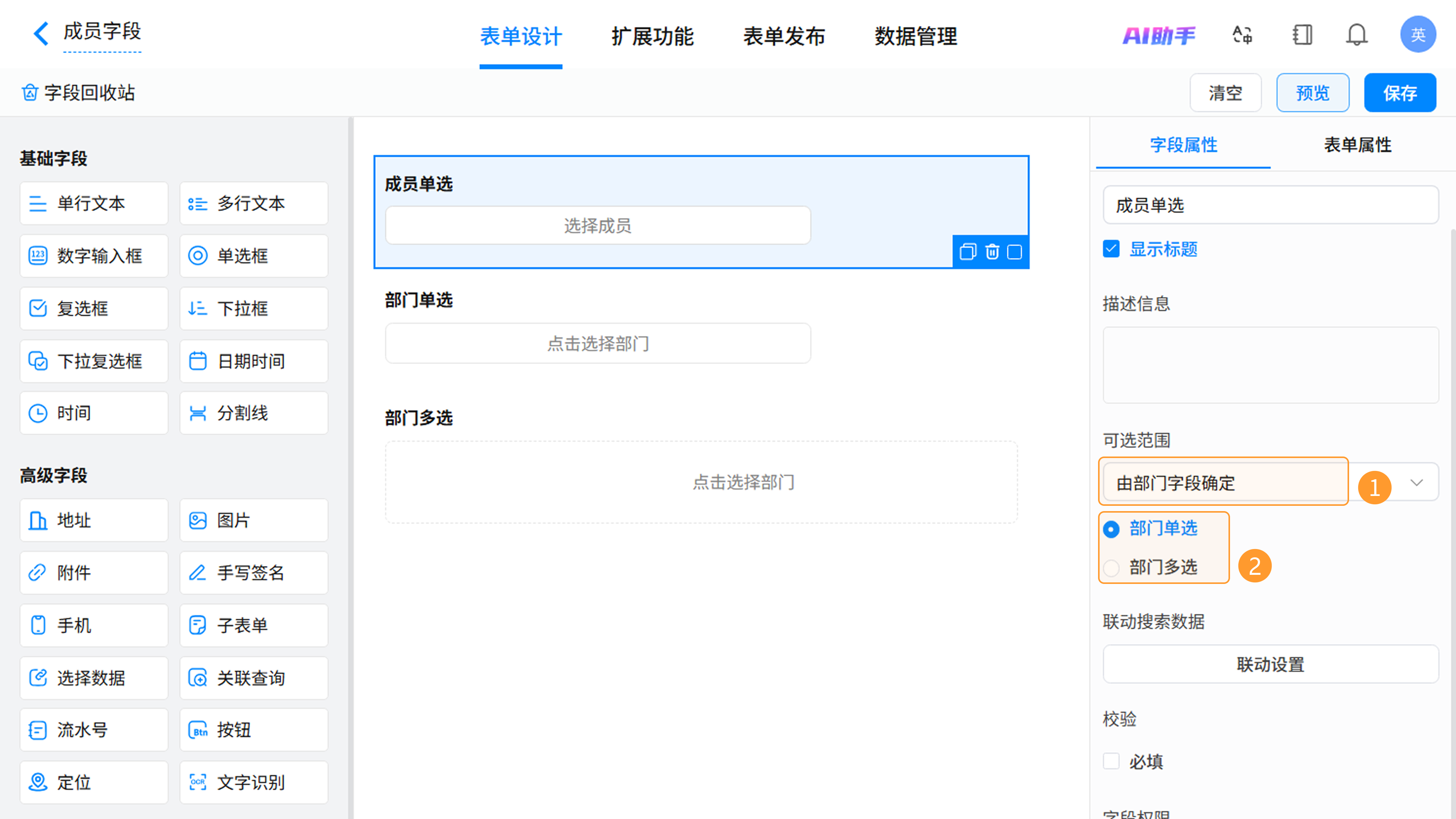Viewport: 1456px width, 819px height.
Task: Copy the selected 成员单选 field
Action: click(x=968, y=251)
